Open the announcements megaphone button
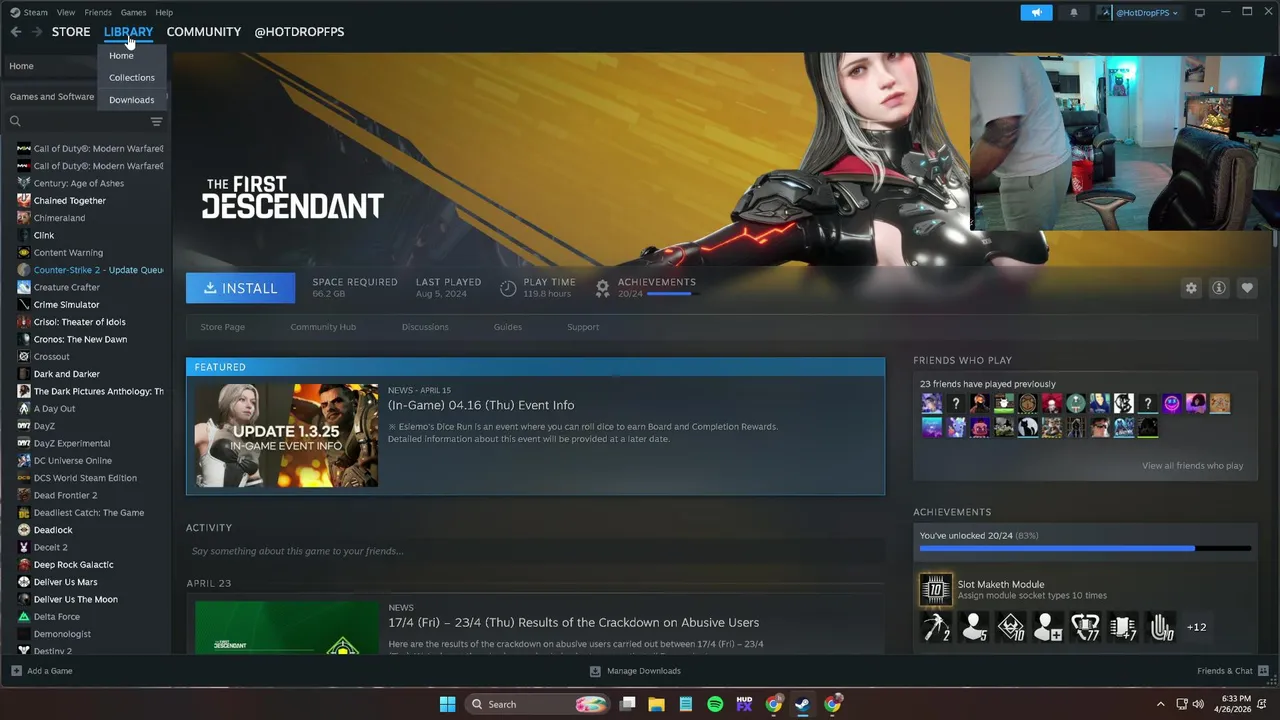Viewport: 1280px width, 720px height. point(1036,12)
